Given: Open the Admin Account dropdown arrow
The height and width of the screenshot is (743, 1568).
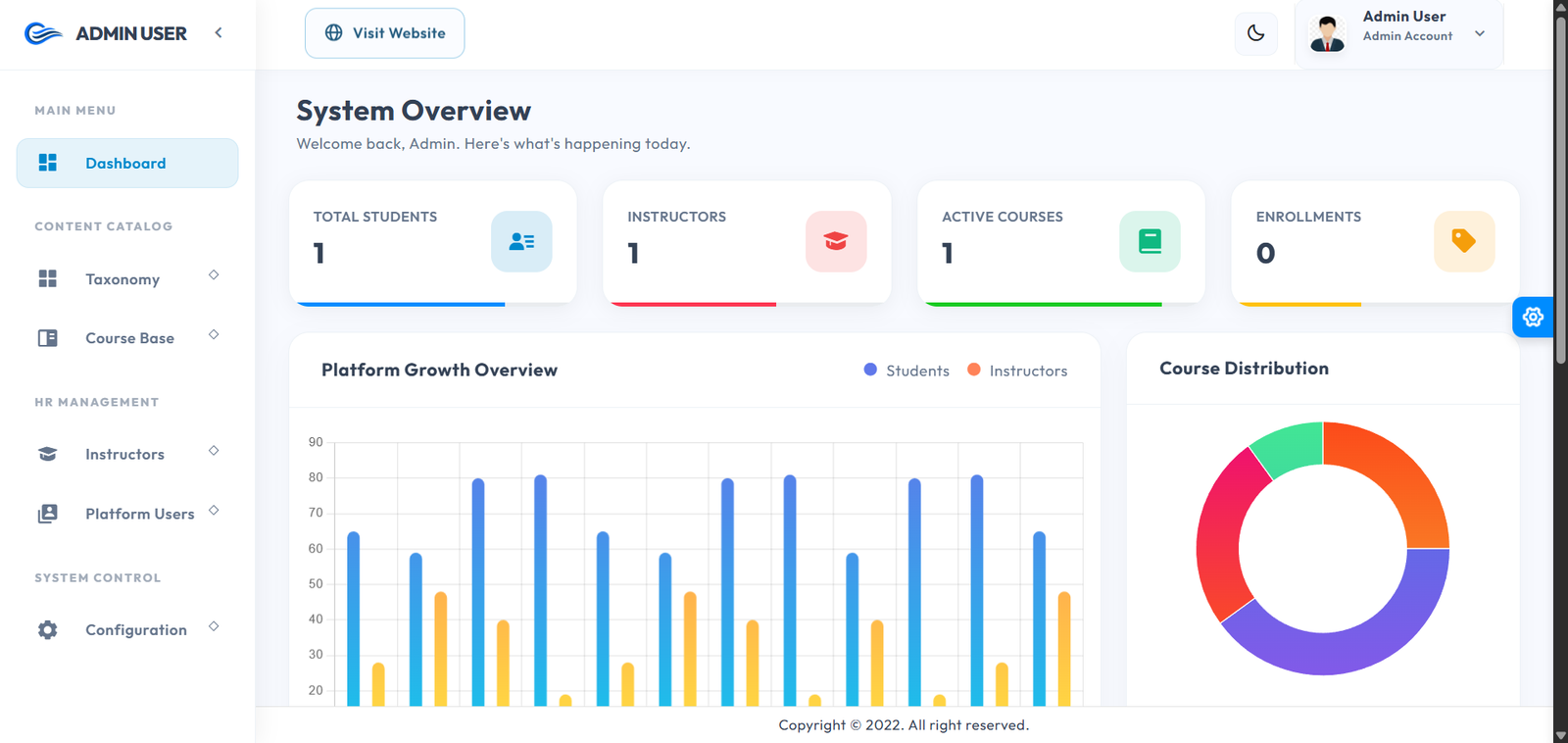Looking at the screenshot, I should pyautogui.click(x=1480, y=33).
